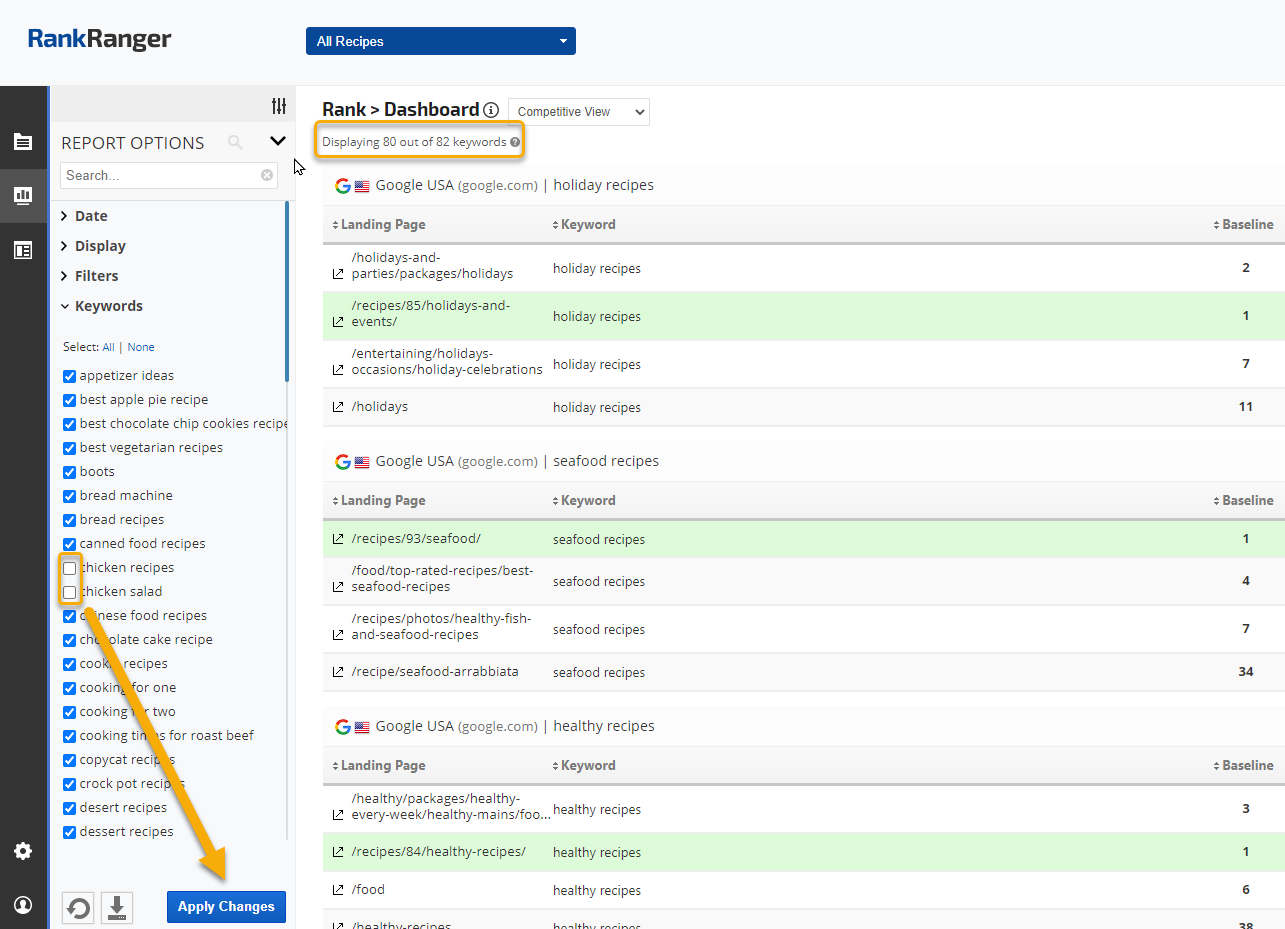The width and height of the screenshot is (1285, 929).
Task: Uncheck the appetizer ideas keyword
Action: click(70, 376)
